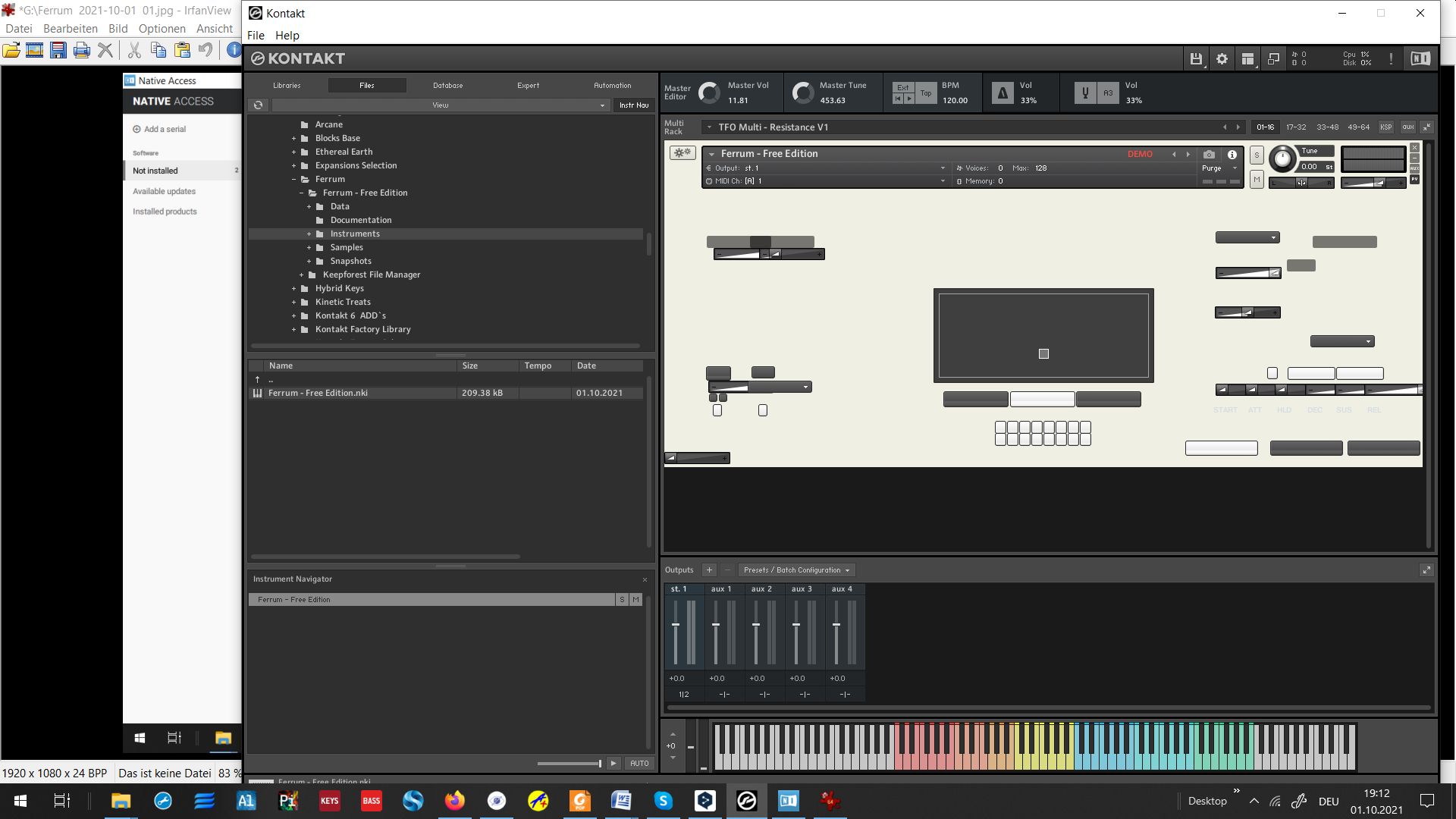Select rack page 17-32
This screenshot has height=819, width=1456.
pos(1295,127)
